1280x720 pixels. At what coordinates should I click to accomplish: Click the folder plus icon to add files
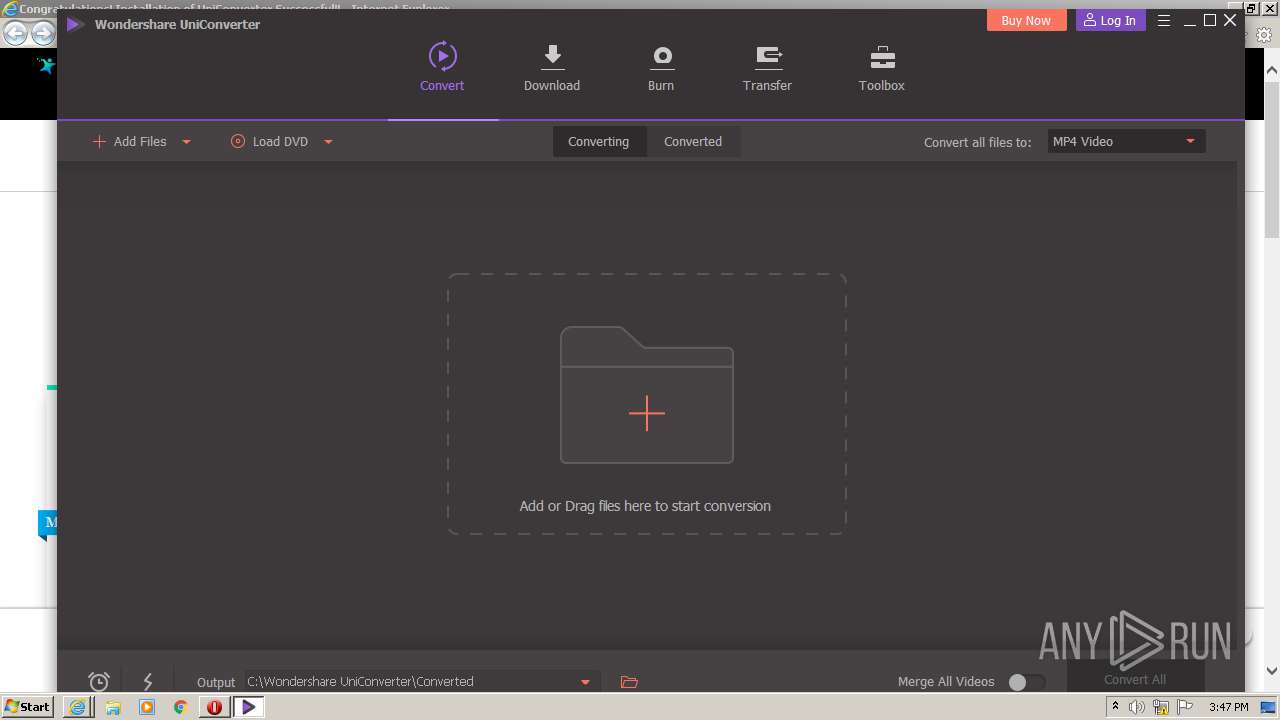coord(647,395)
